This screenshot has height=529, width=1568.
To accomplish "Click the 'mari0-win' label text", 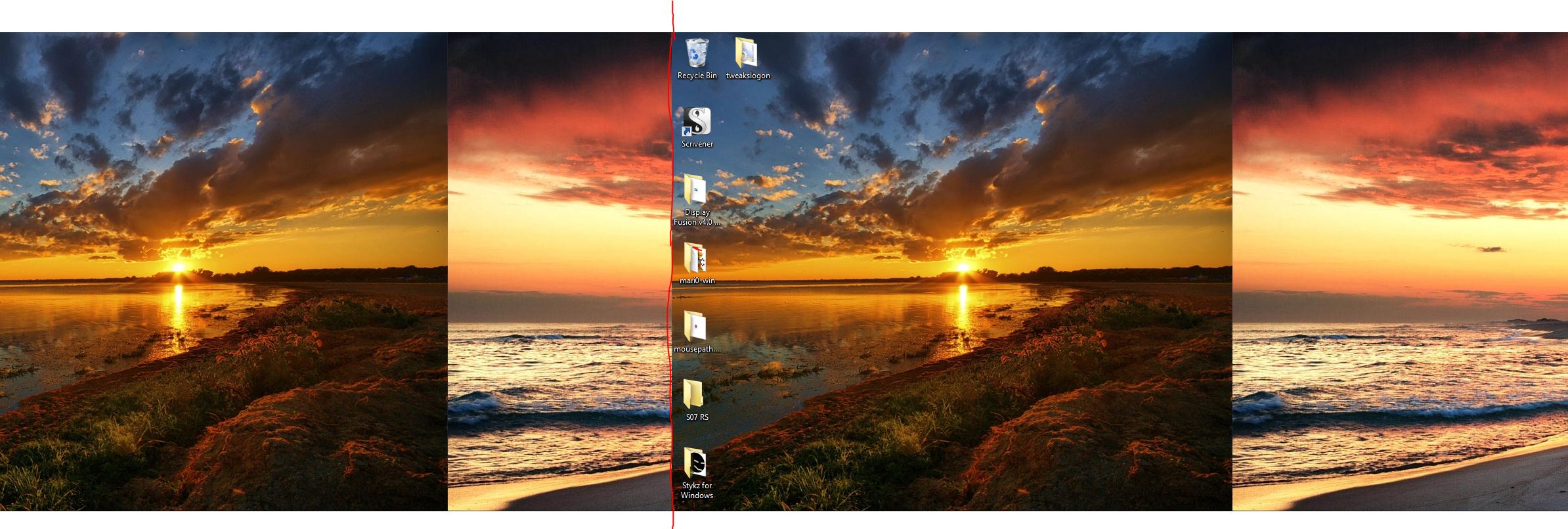I will coord(697,281).
